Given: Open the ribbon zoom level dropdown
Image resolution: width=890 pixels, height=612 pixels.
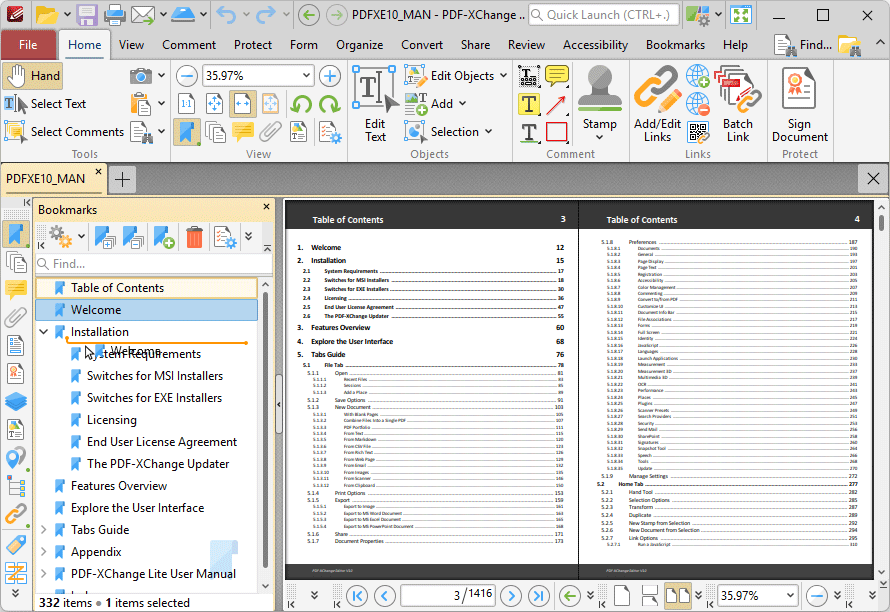Looking at the screenshot, I should point(306,76).
